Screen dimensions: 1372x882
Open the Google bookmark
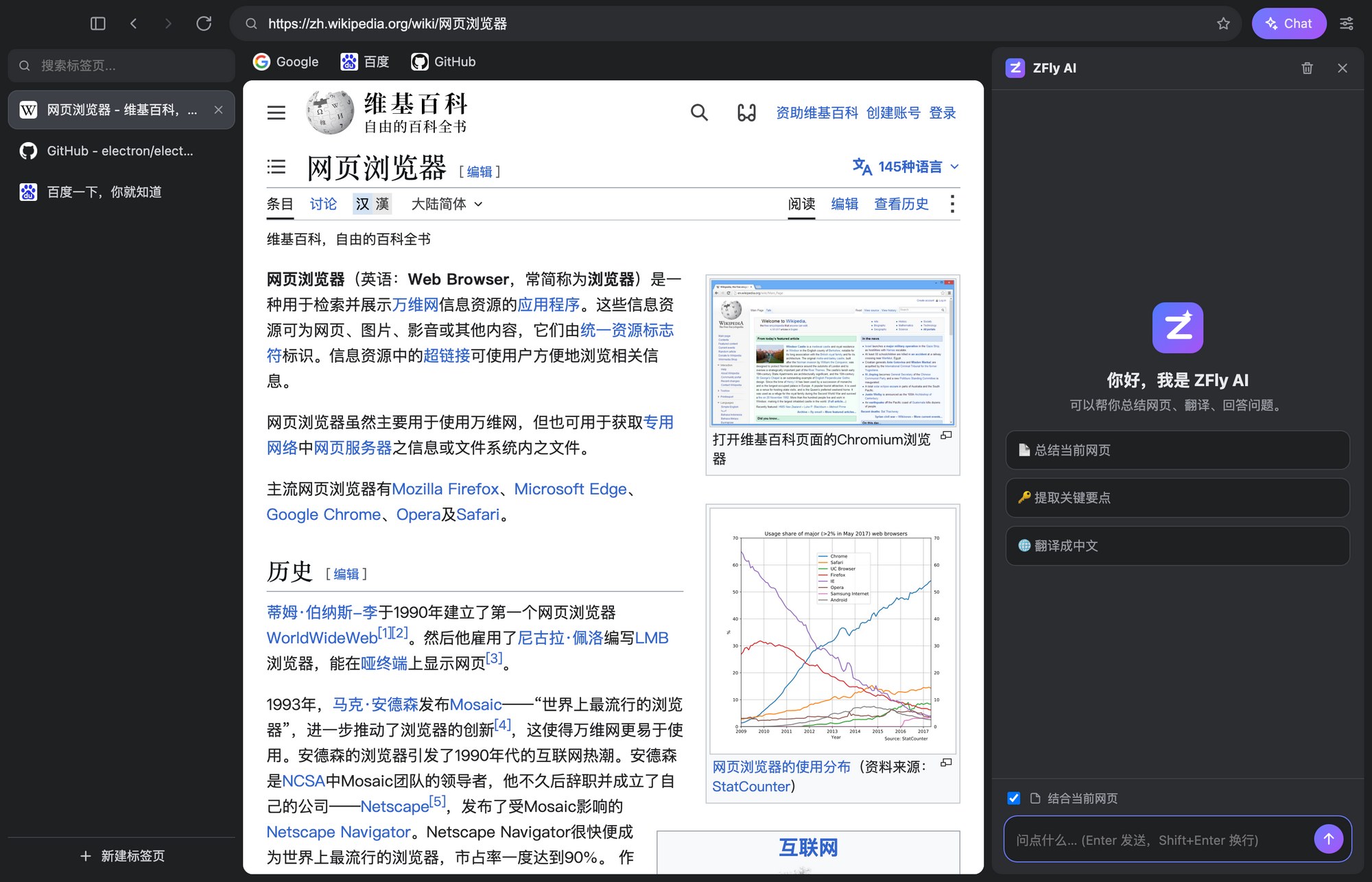(286, 62)
